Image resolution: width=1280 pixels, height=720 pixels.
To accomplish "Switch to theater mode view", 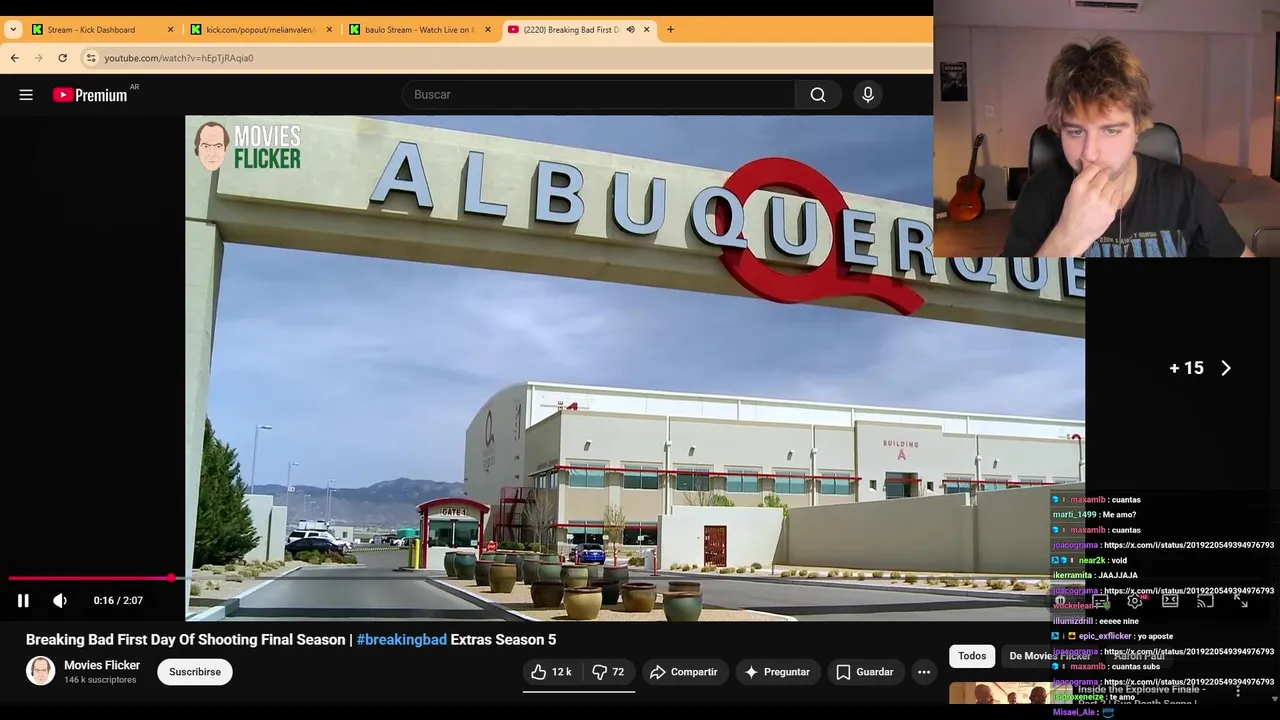I will click(1170, 601).
